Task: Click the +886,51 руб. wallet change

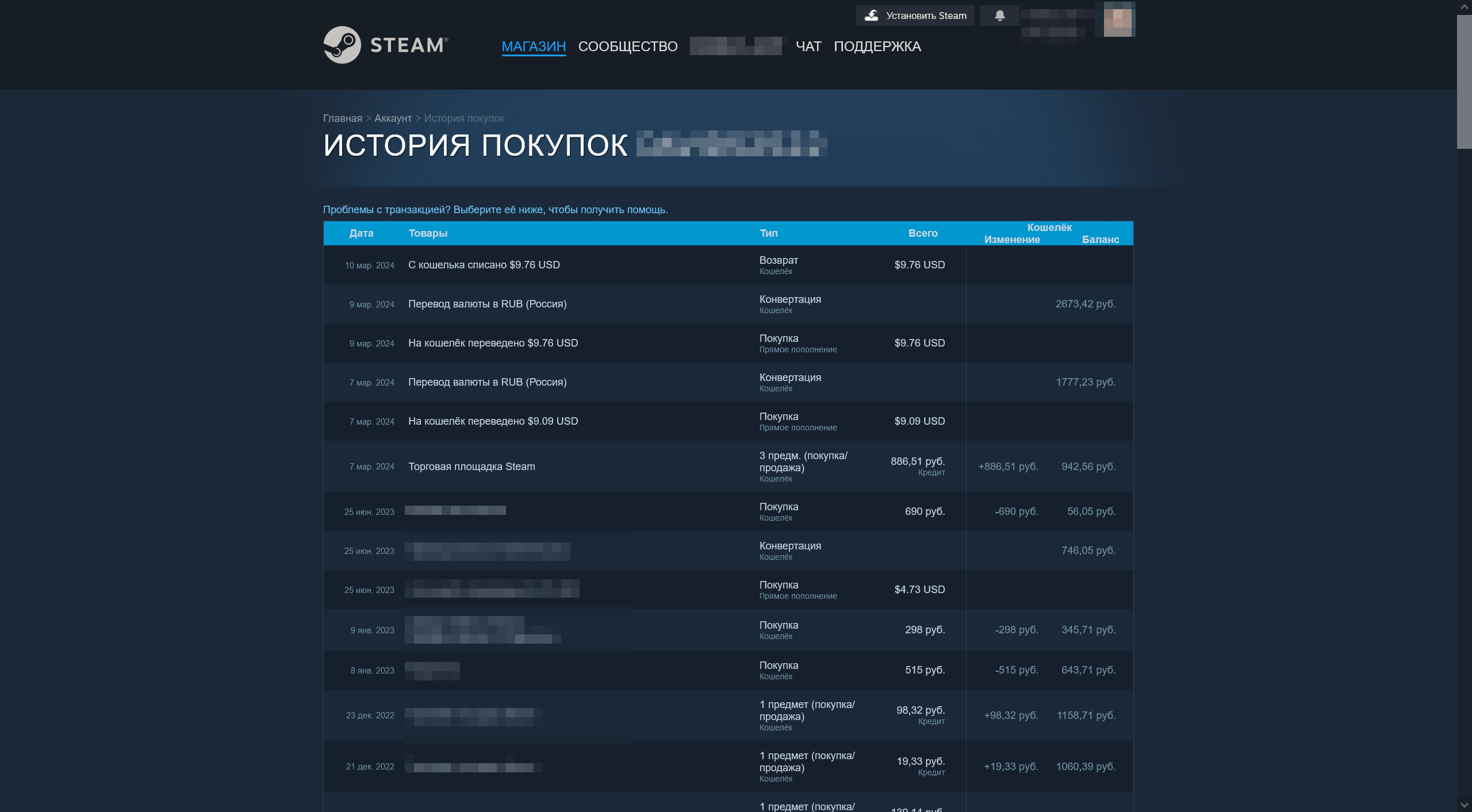Action: [1009, 467]
